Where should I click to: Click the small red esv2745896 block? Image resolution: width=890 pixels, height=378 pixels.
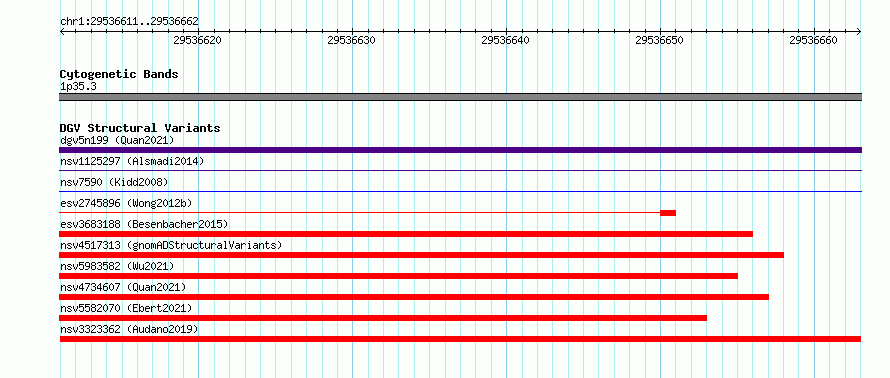click(668, 213)
